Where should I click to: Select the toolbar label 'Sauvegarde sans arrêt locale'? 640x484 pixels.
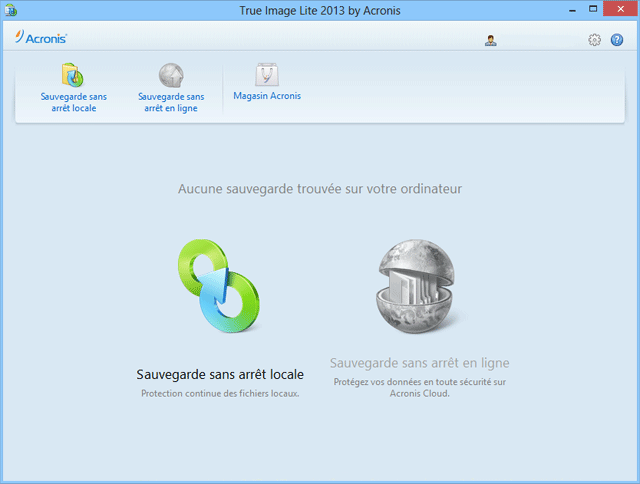73,102
